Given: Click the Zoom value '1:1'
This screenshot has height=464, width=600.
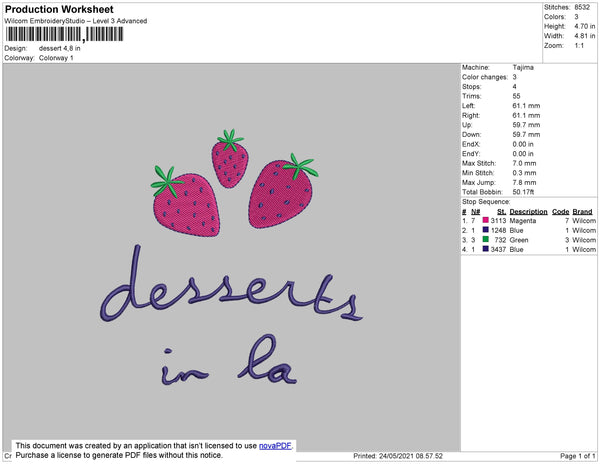Looking at the screenshot, I should pyautogui.click(x=579, y=46).
